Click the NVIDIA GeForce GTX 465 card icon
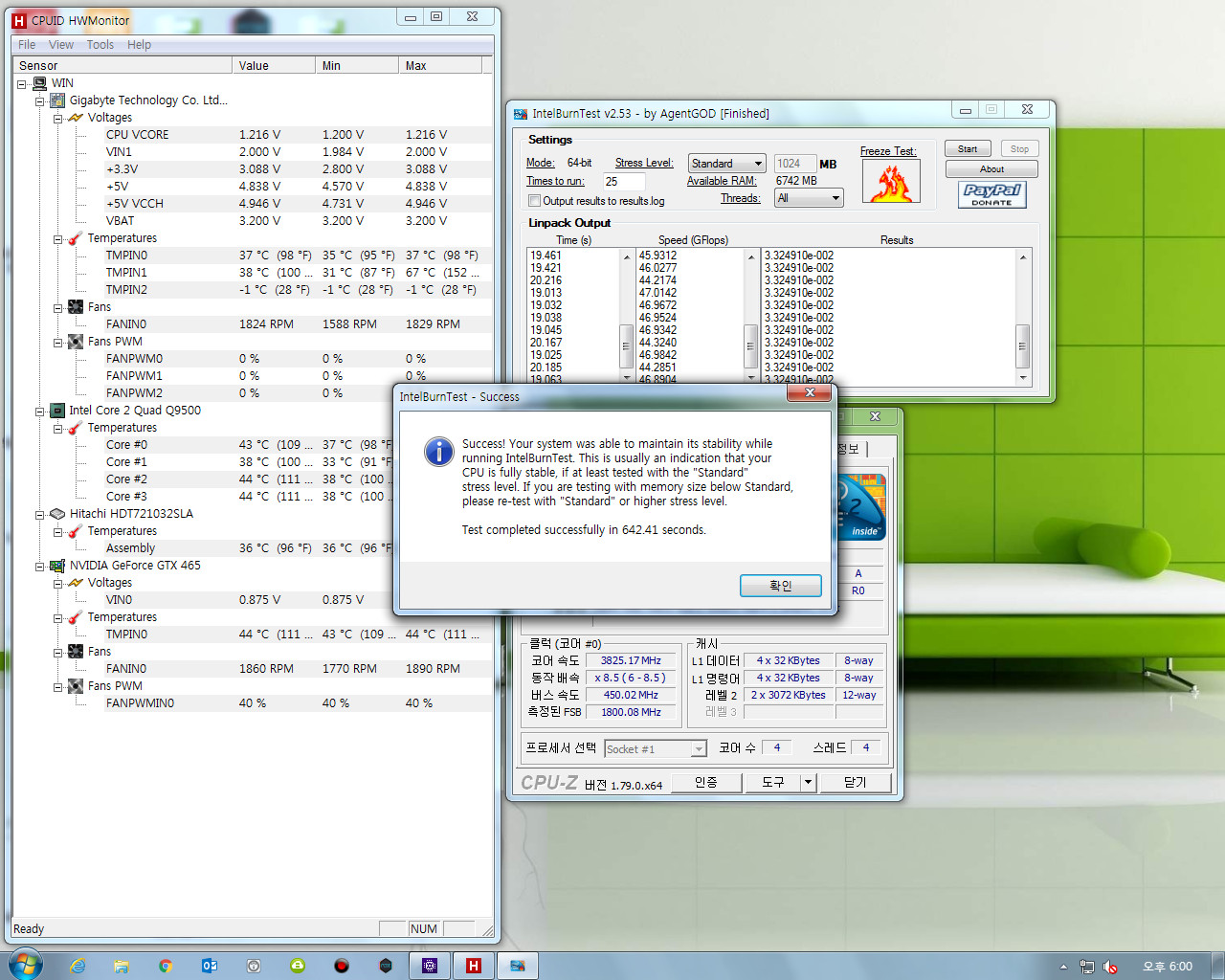This screenshot has width=1225, height=980. click(57, 566)
